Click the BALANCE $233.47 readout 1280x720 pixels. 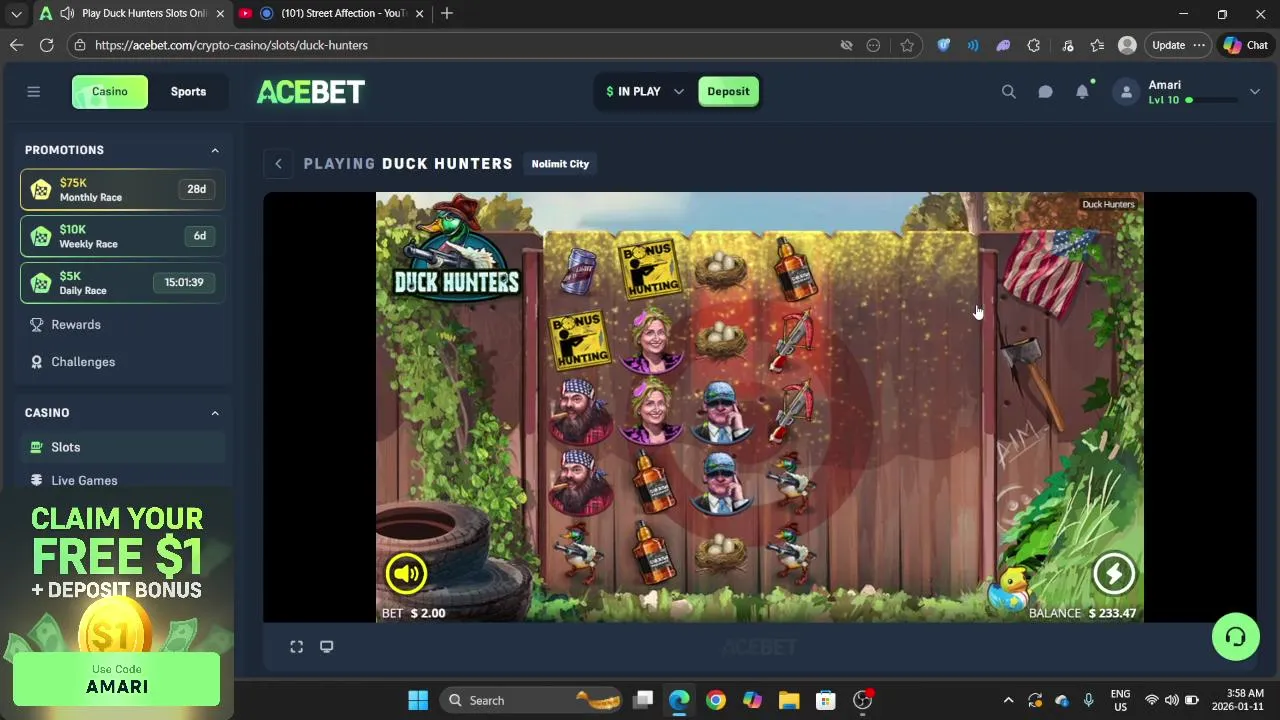pyautogui.click(x=1082, y=613)
